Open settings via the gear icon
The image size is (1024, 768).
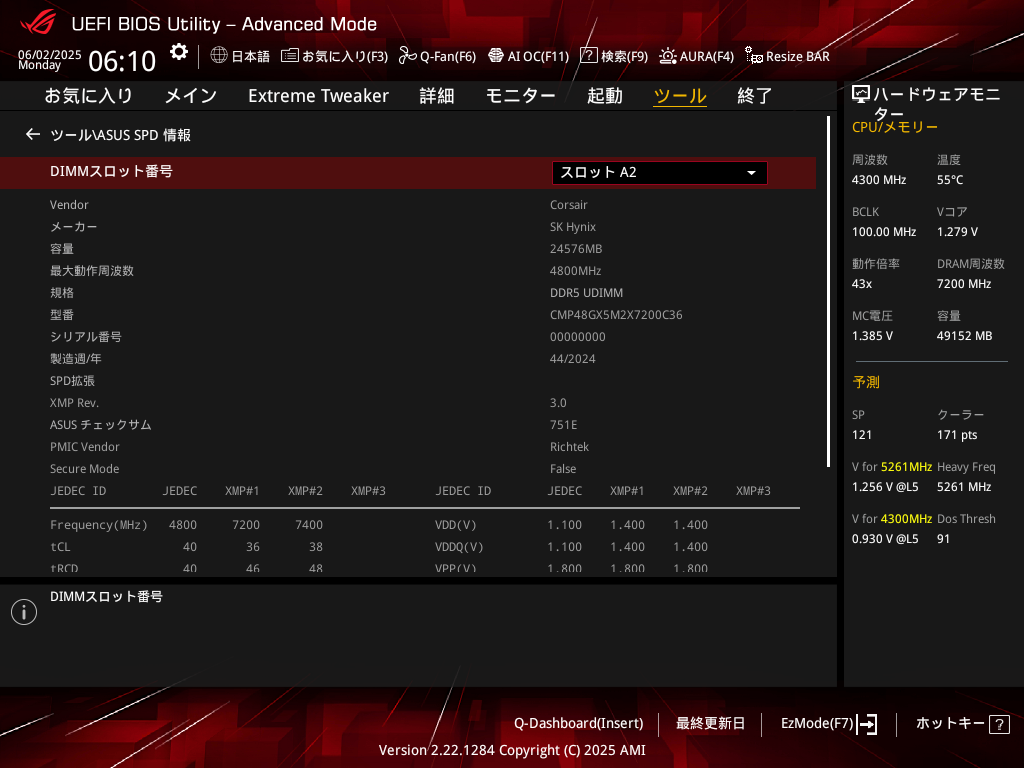coord(179,52)
